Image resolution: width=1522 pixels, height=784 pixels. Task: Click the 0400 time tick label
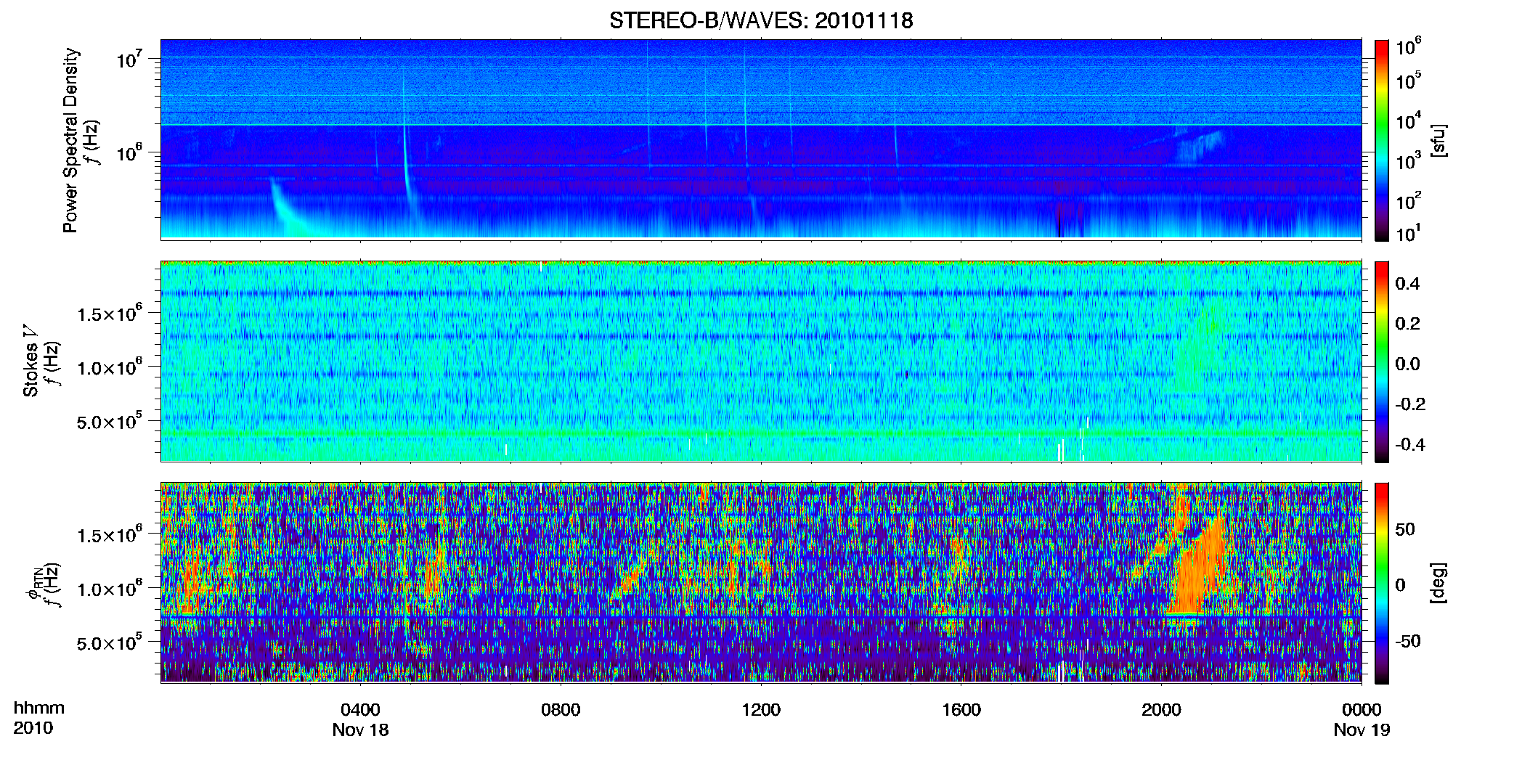[x=360, y=710]
